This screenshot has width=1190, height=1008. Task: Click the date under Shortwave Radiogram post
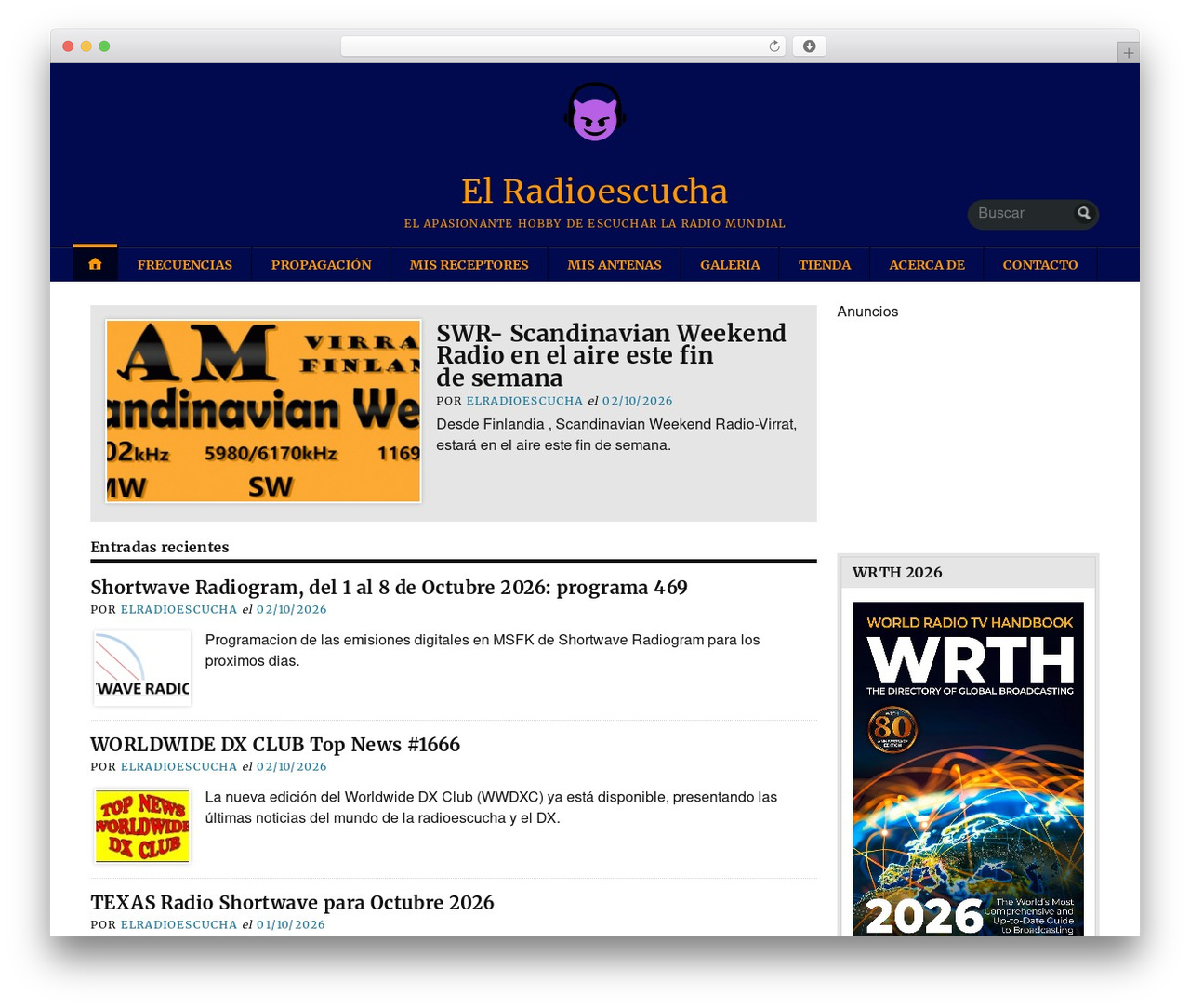pos(292,610)
